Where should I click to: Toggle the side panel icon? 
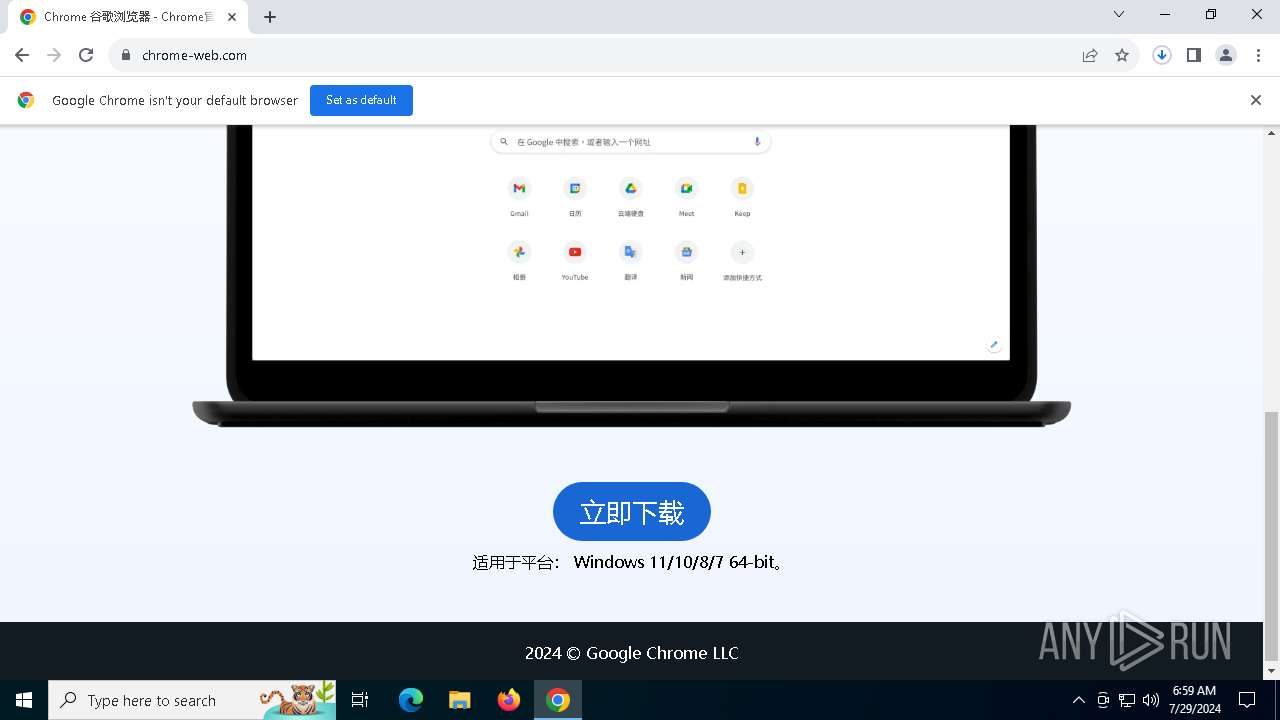1194,55
